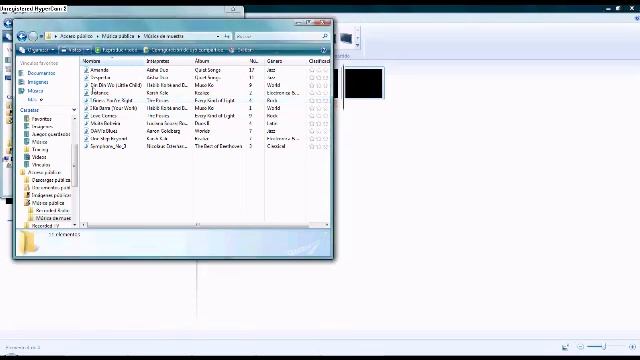This screenshot has height=360, width=640.
Task: Click music file icon beside Amanda
Action: click(x=86, y=70)
